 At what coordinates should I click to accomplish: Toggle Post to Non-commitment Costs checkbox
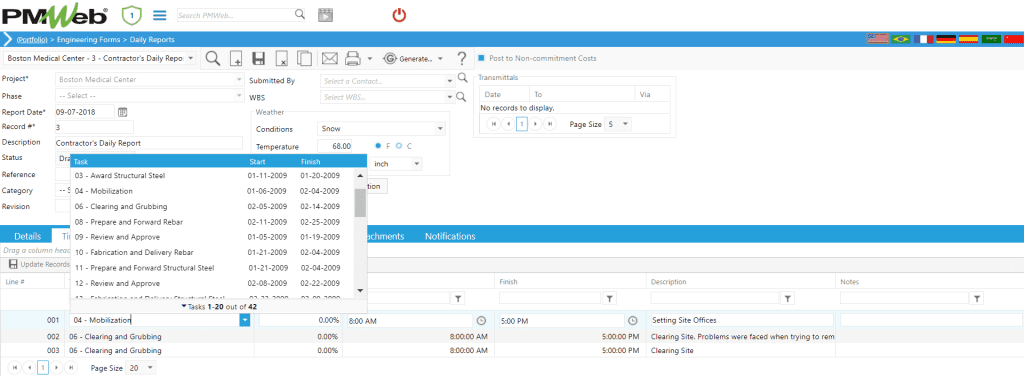coord(481,58)
